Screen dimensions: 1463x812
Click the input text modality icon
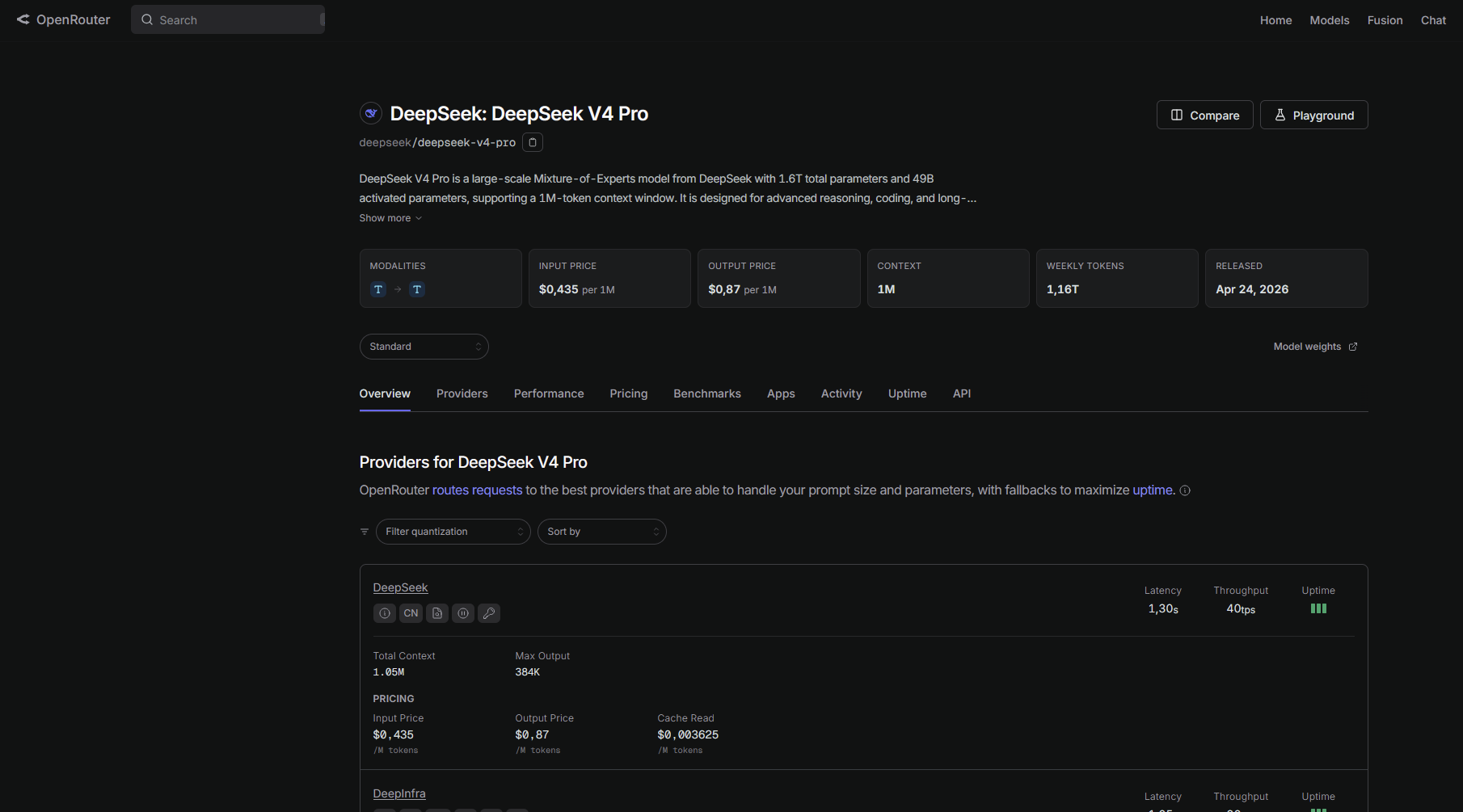pos(378,289)
